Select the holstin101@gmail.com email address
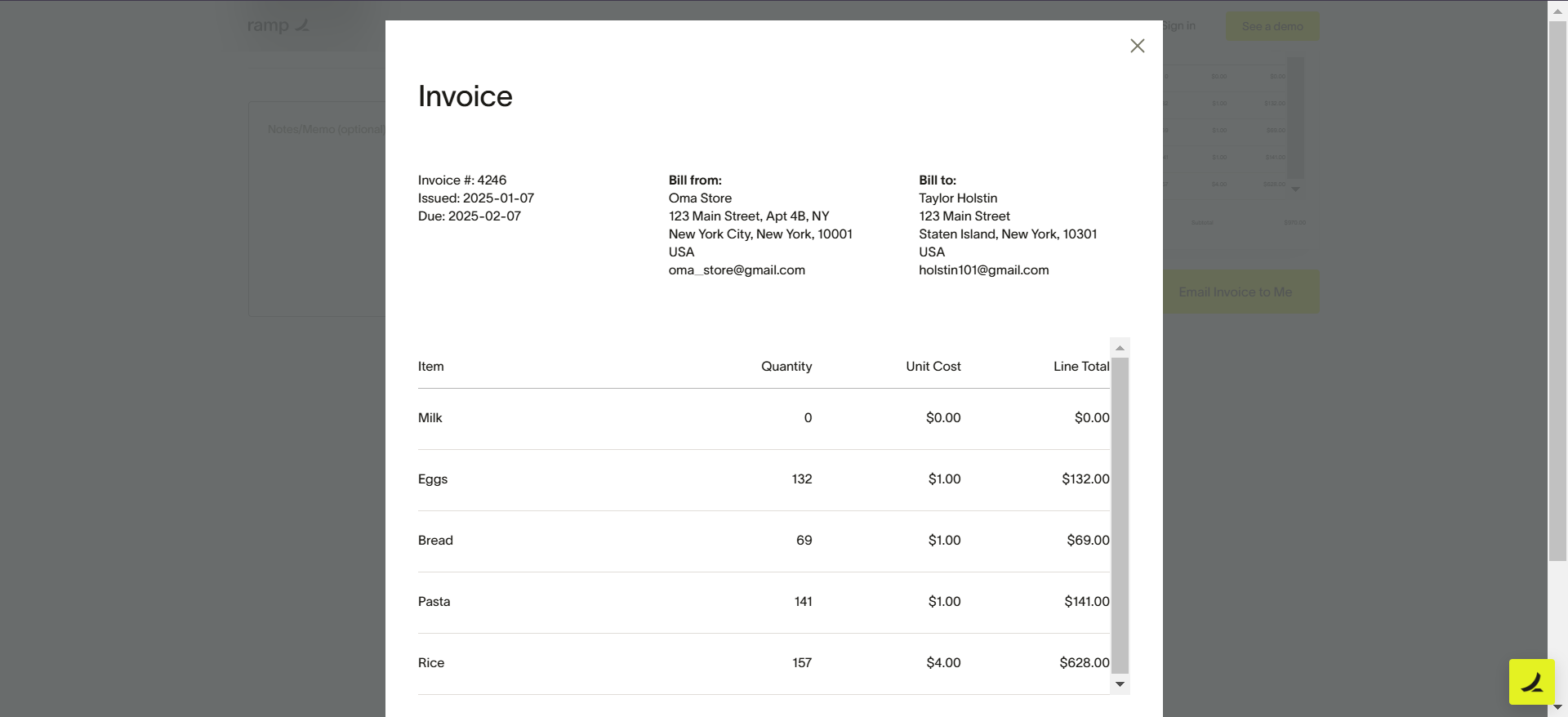 [983, 270]
